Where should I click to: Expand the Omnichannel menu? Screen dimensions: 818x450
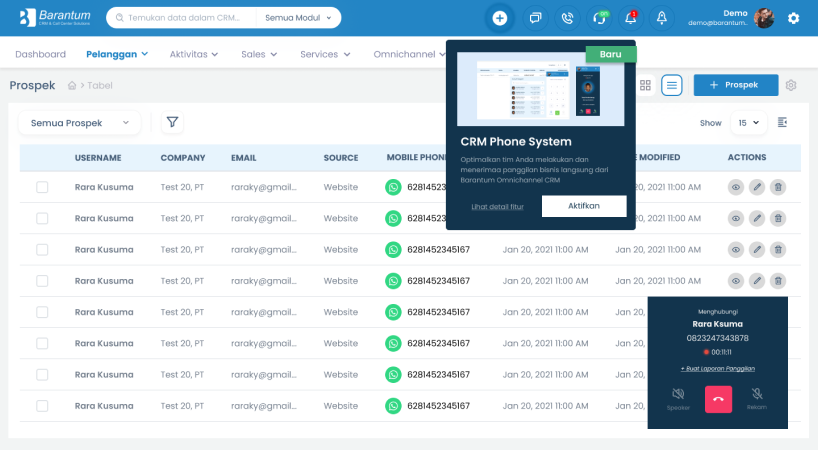[409, 54]
